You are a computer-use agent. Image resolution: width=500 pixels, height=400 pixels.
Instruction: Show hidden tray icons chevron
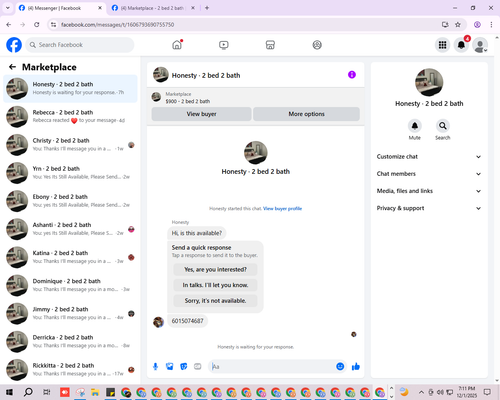(421, 392)
